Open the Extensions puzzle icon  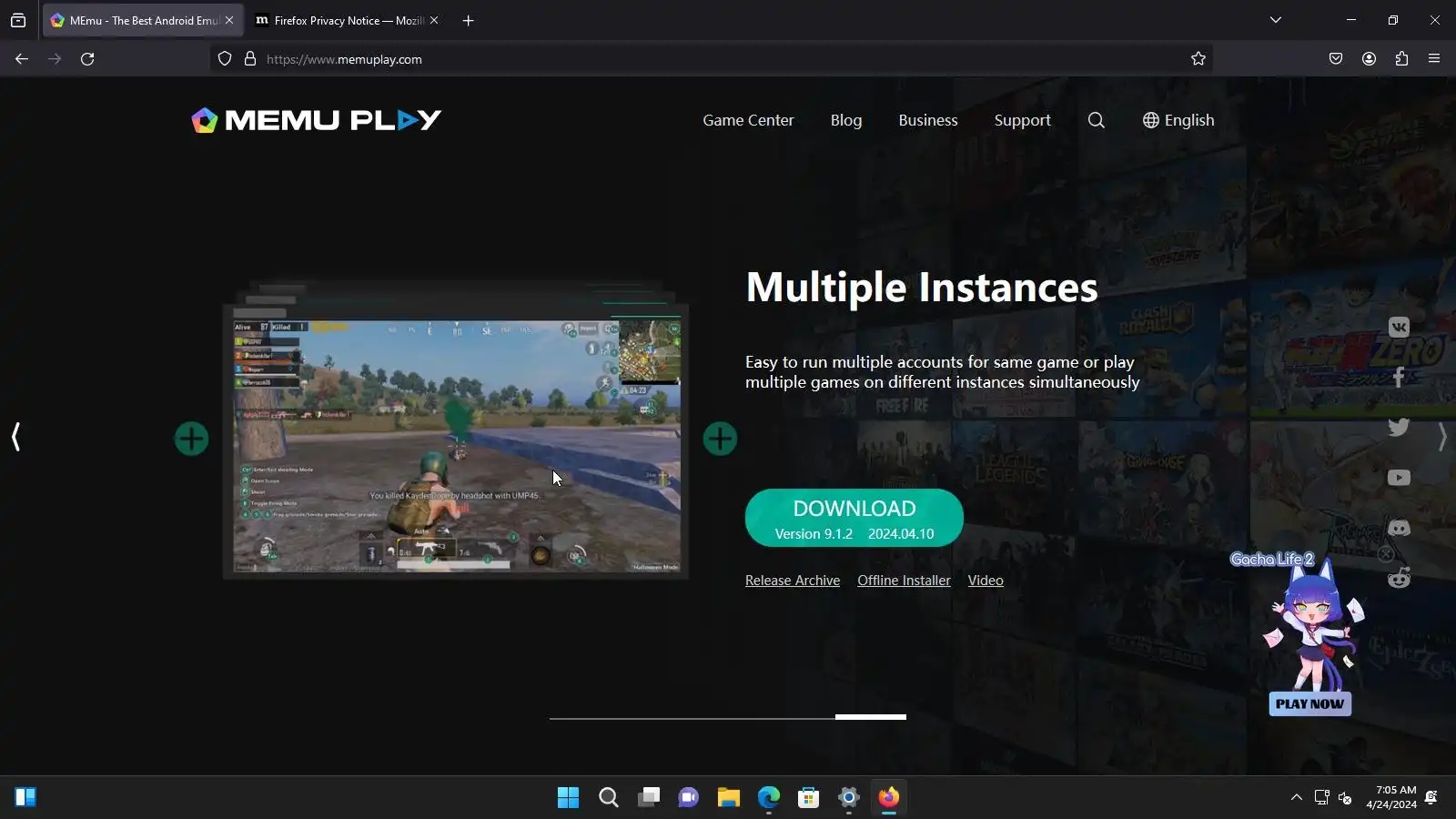[x=1401, y=59]
